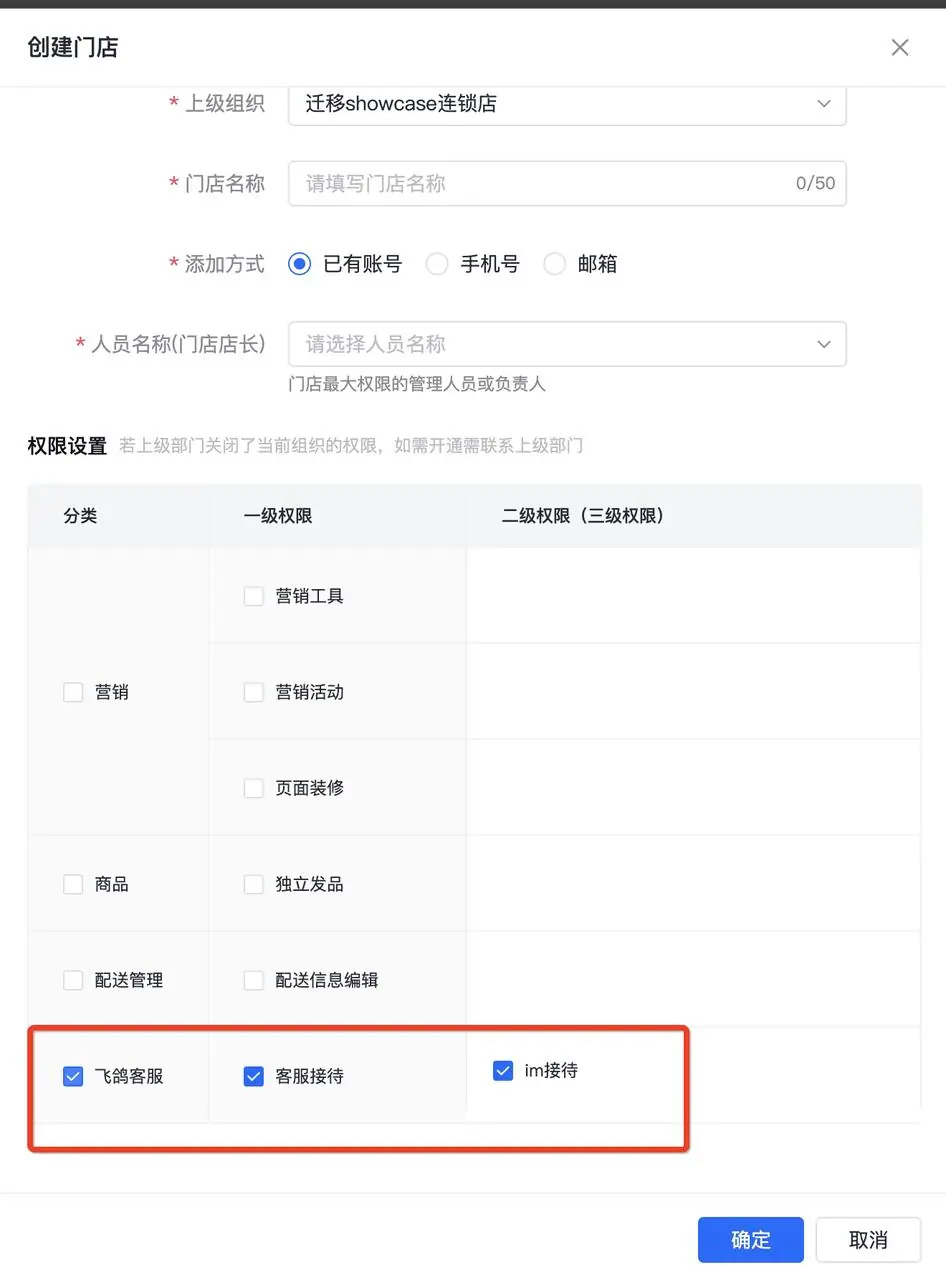Check the 页面装修 permission
This screenshot has height=1280, width=946.
click(x=254, y=788)
